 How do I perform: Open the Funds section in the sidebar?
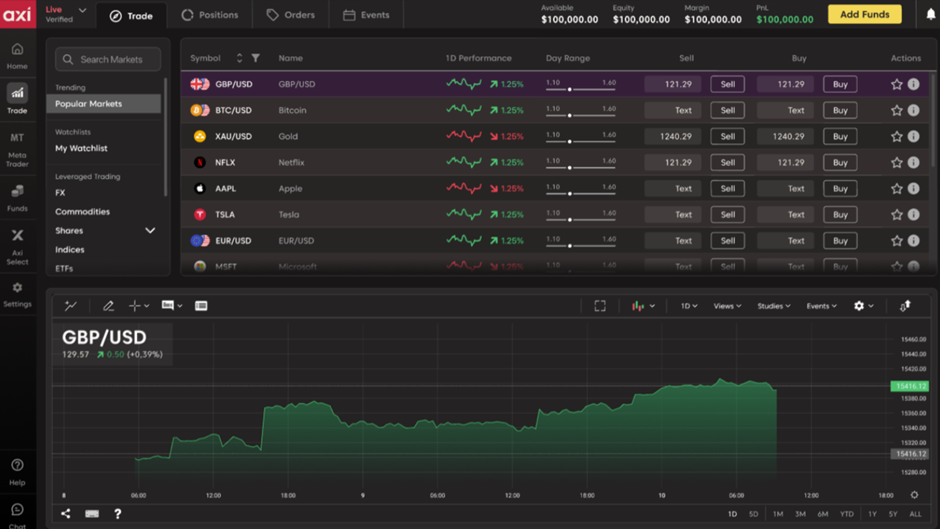tap(17, 196)
